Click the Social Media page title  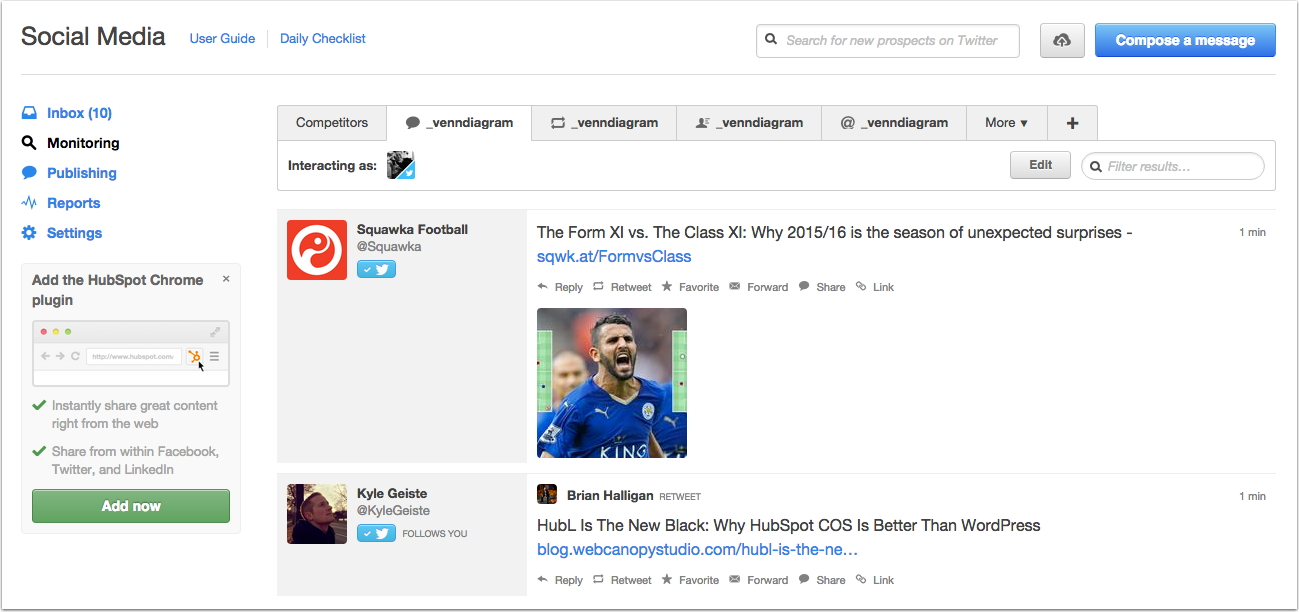[x=93, y=37]
